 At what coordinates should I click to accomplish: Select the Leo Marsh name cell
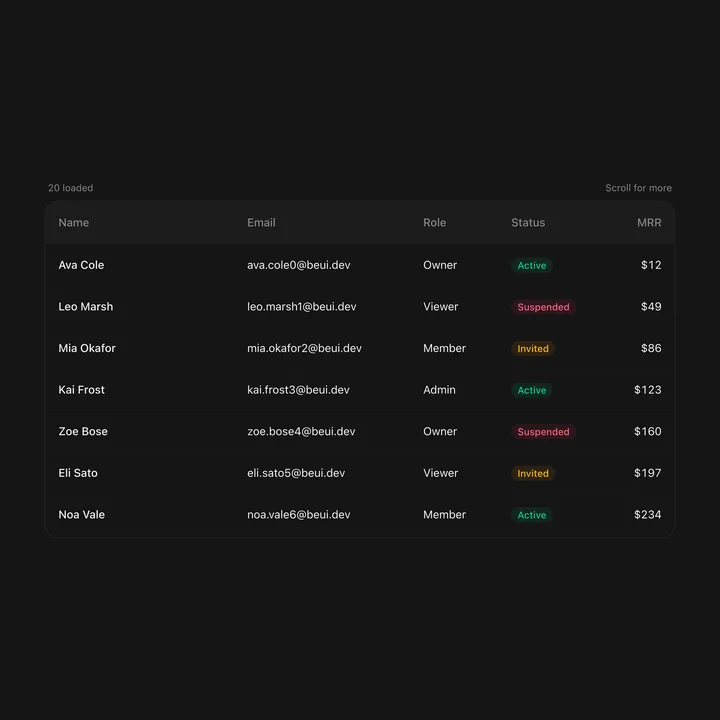tap(85, 307)
